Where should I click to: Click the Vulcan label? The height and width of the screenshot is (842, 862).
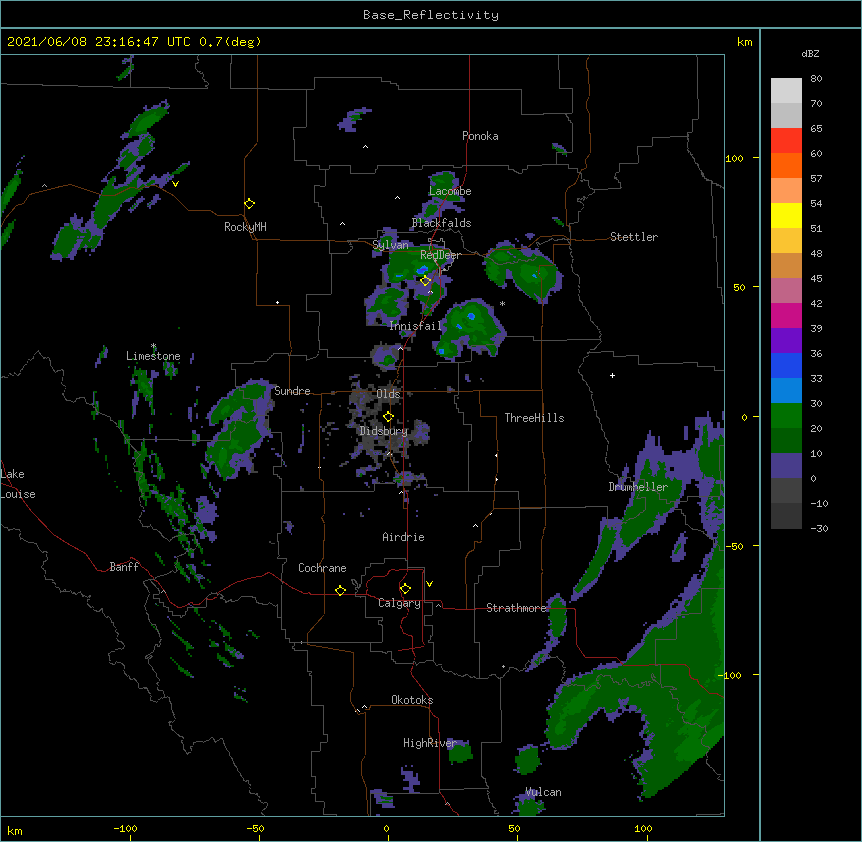pos(543,792)
